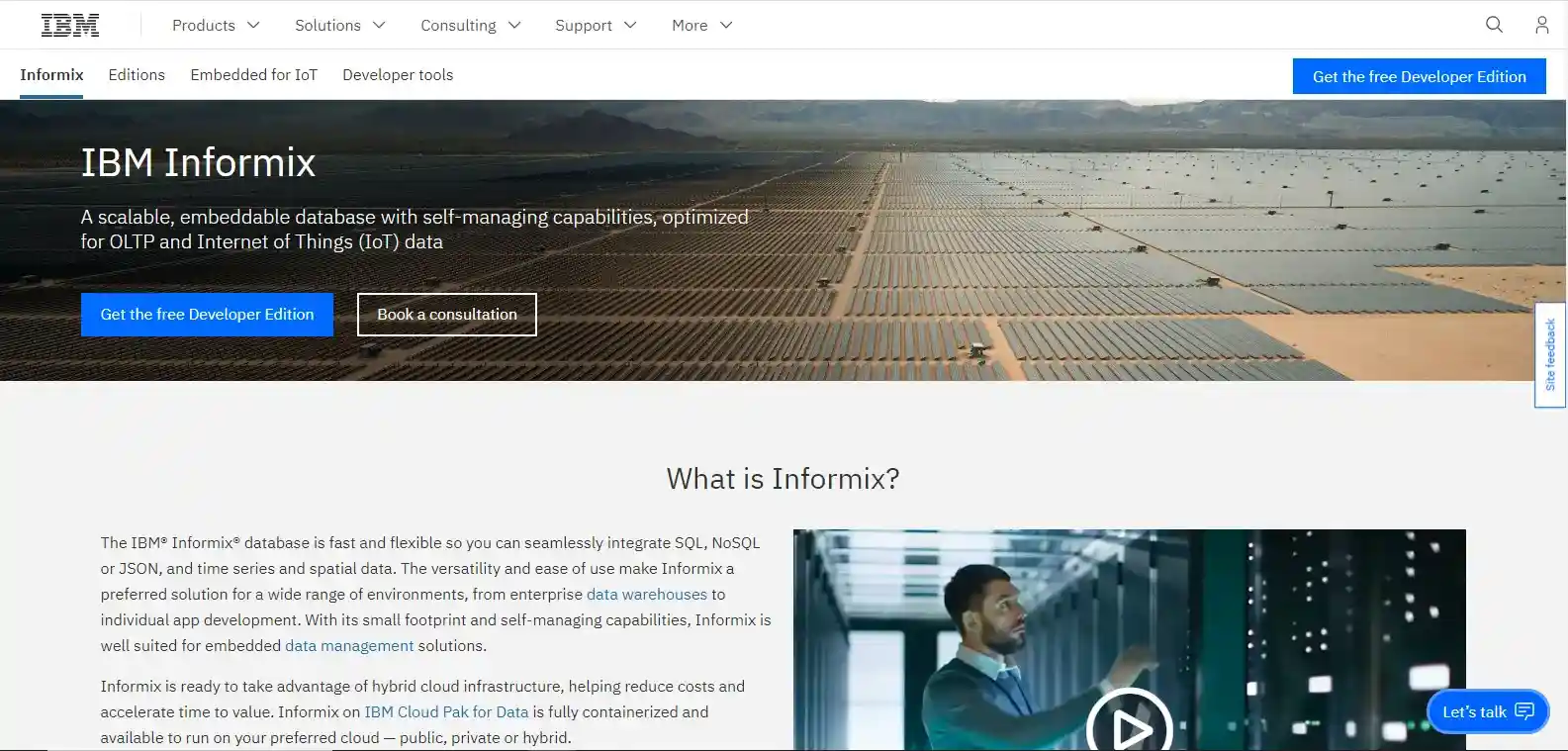Click the IBM logo
The image size is (1568, 751).
click(70, 26)
